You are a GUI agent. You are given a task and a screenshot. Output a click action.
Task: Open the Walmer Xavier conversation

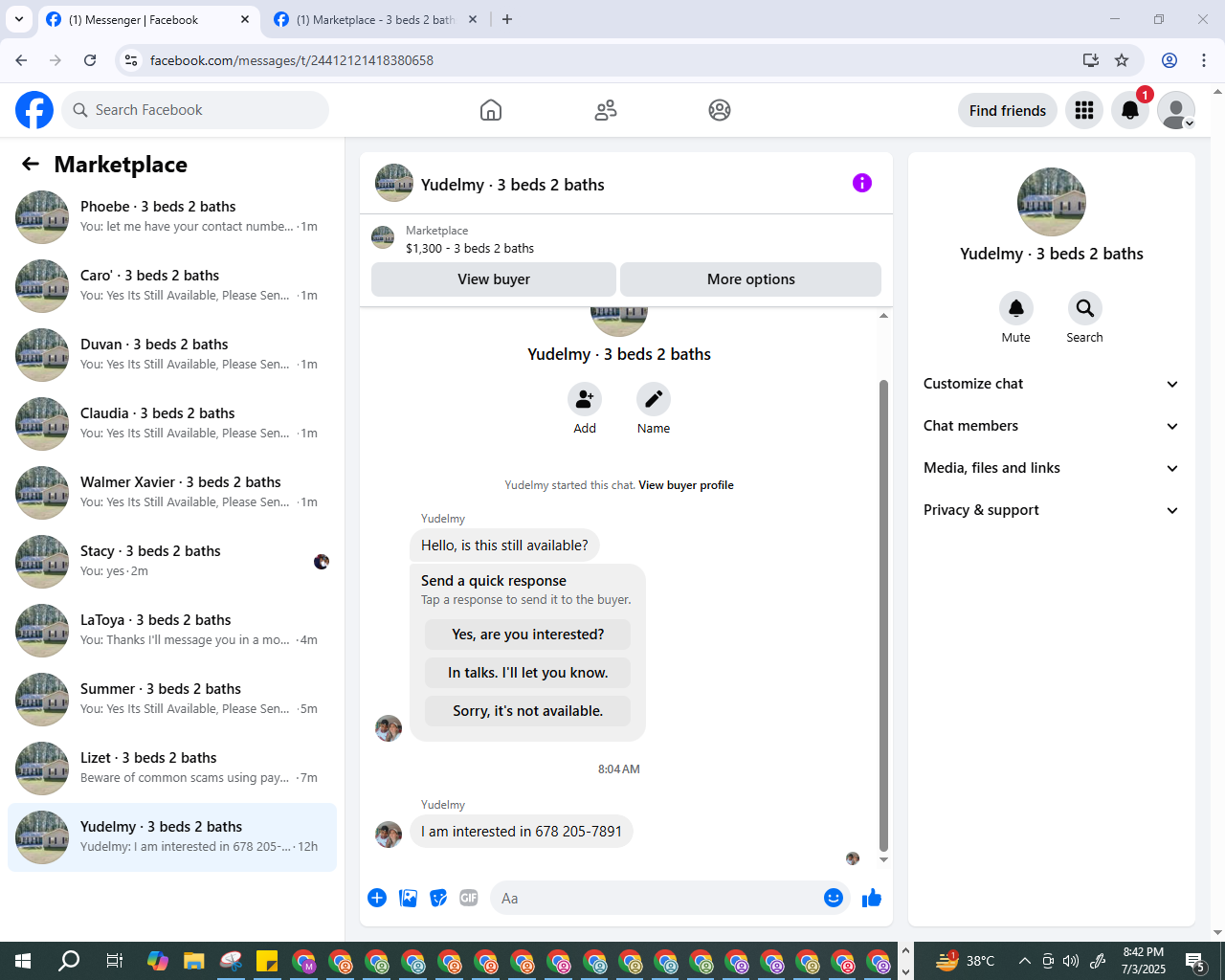coord(172,493)
